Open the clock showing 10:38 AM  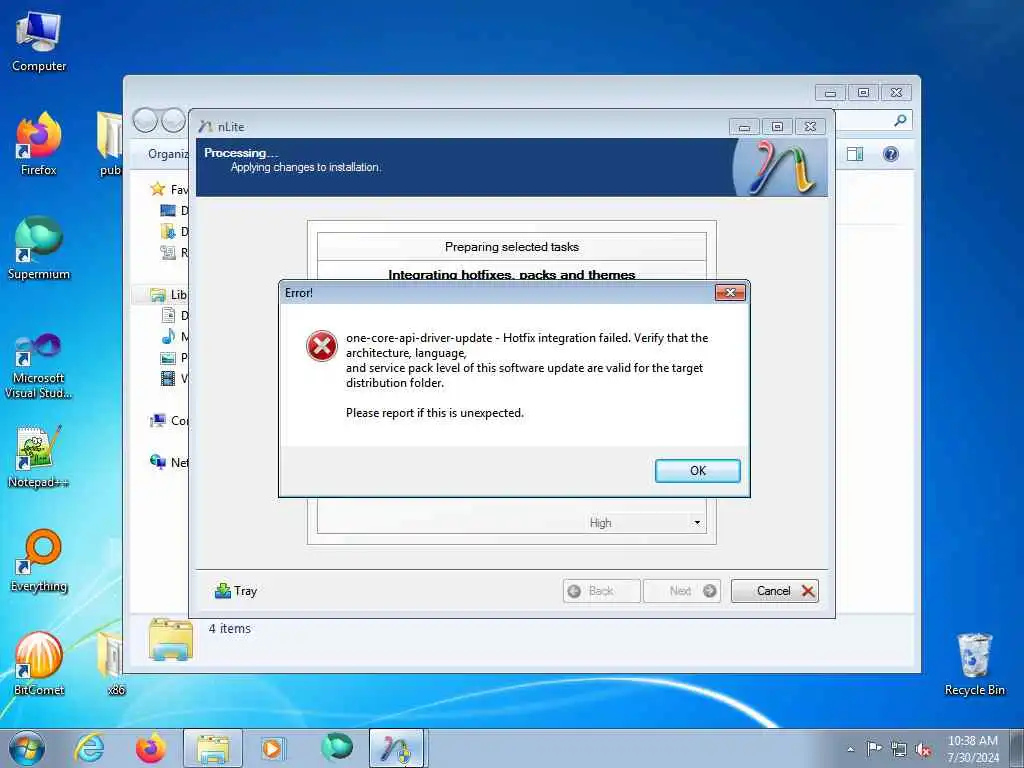click(973, 749)
